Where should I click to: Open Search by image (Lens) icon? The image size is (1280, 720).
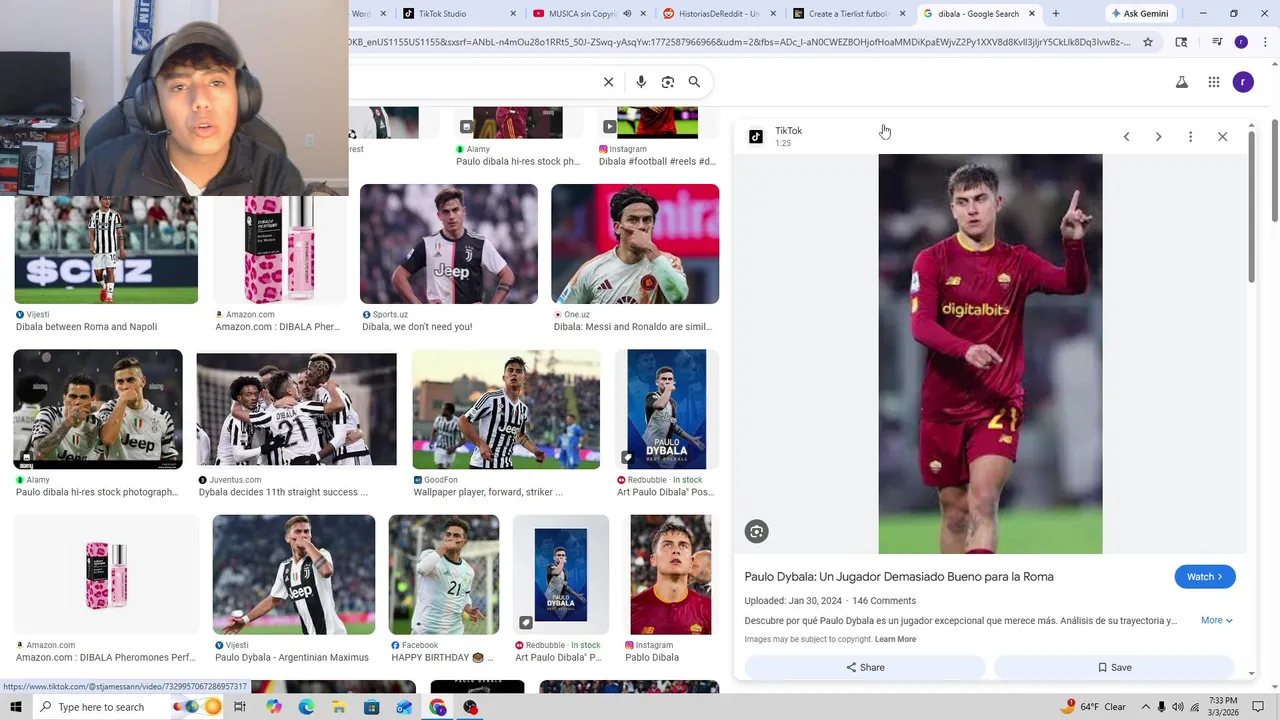pos(668,82)
